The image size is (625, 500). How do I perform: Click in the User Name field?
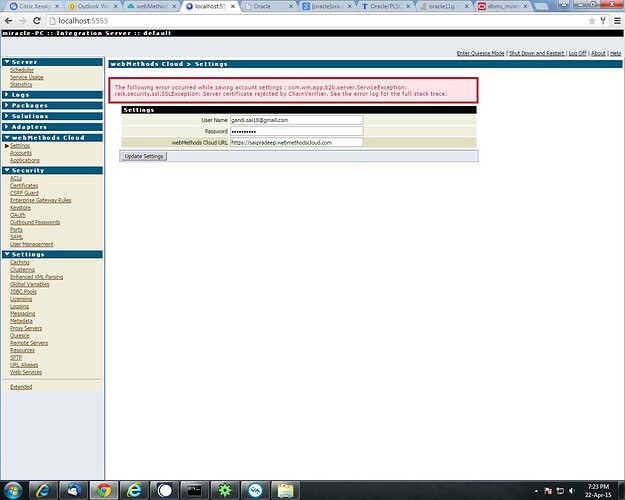[x=297, y=120]
